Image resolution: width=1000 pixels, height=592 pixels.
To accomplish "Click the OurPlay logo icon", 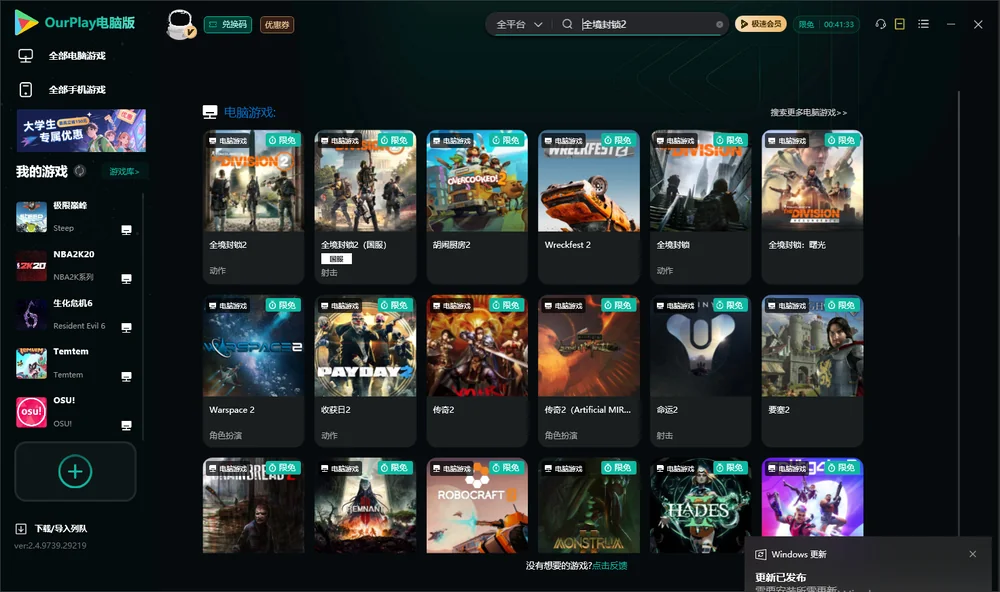I will click(26, 22).
